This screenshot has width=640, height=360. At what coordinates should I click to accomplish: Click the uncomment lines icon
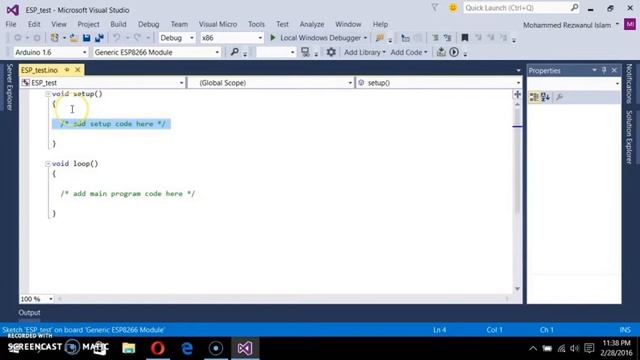tap(448, 38)
